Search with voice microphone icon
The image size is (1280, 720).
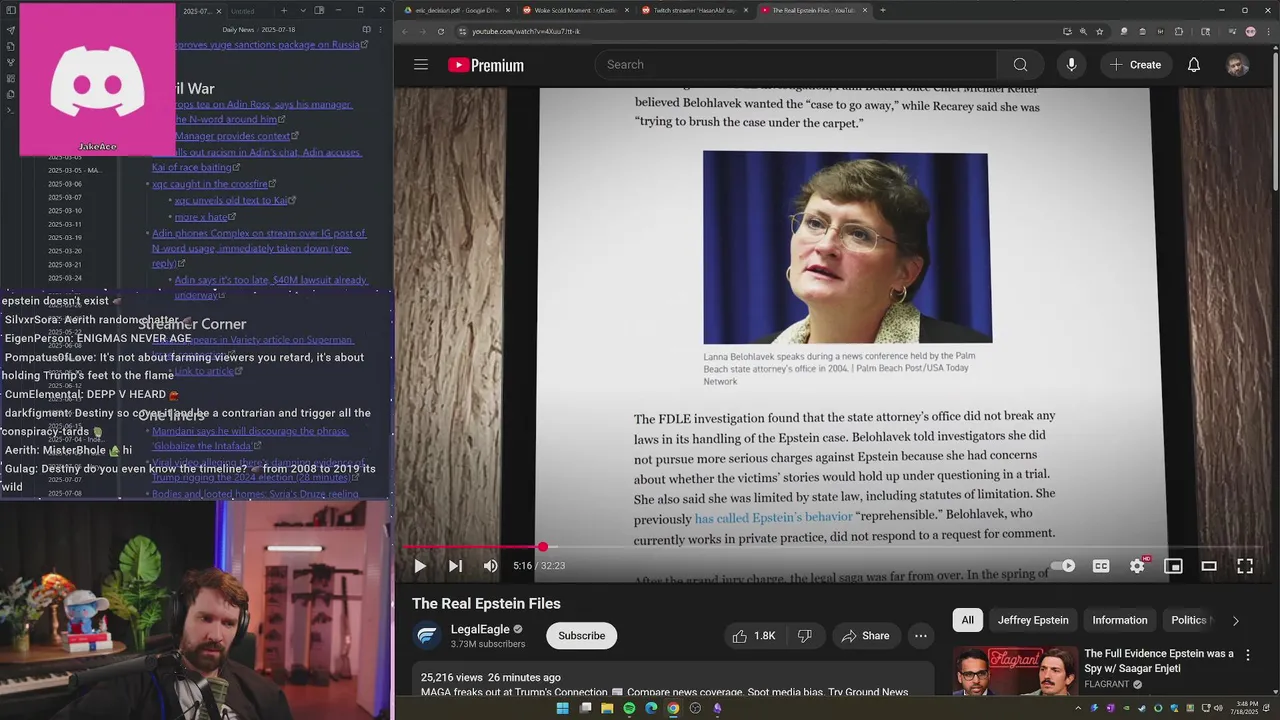point(1071,65)
